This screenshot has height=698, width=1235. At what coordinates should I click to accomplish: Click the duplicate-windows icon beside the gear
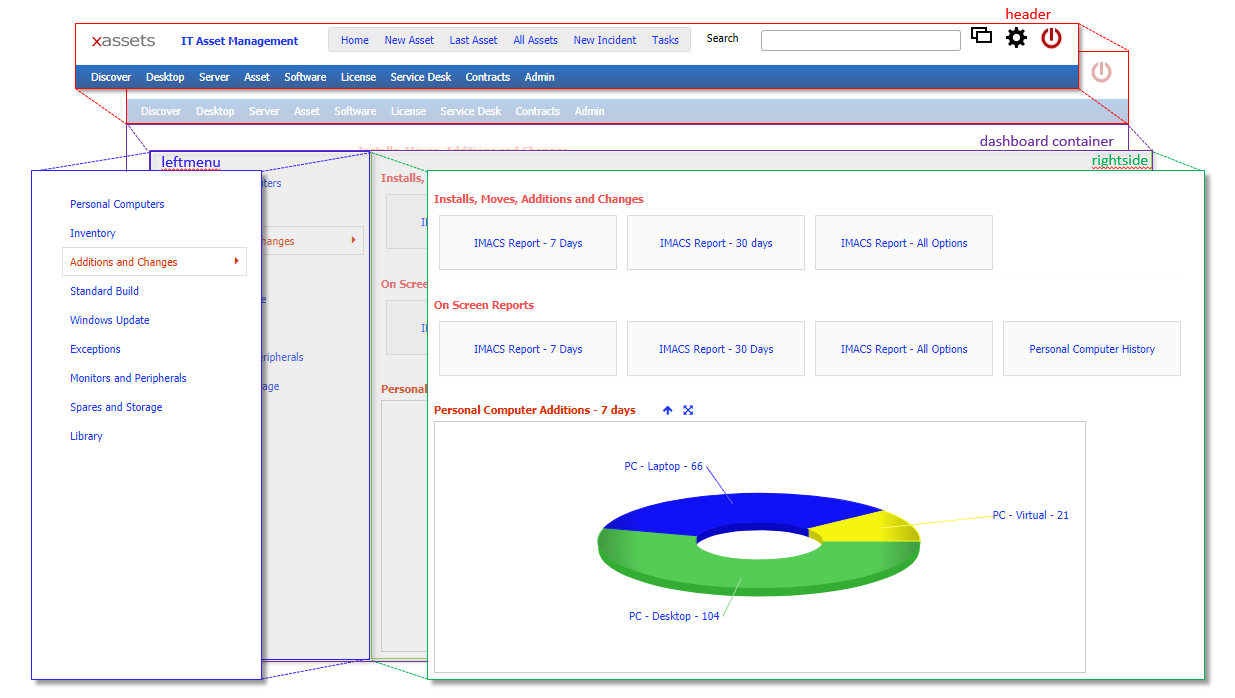981,34
